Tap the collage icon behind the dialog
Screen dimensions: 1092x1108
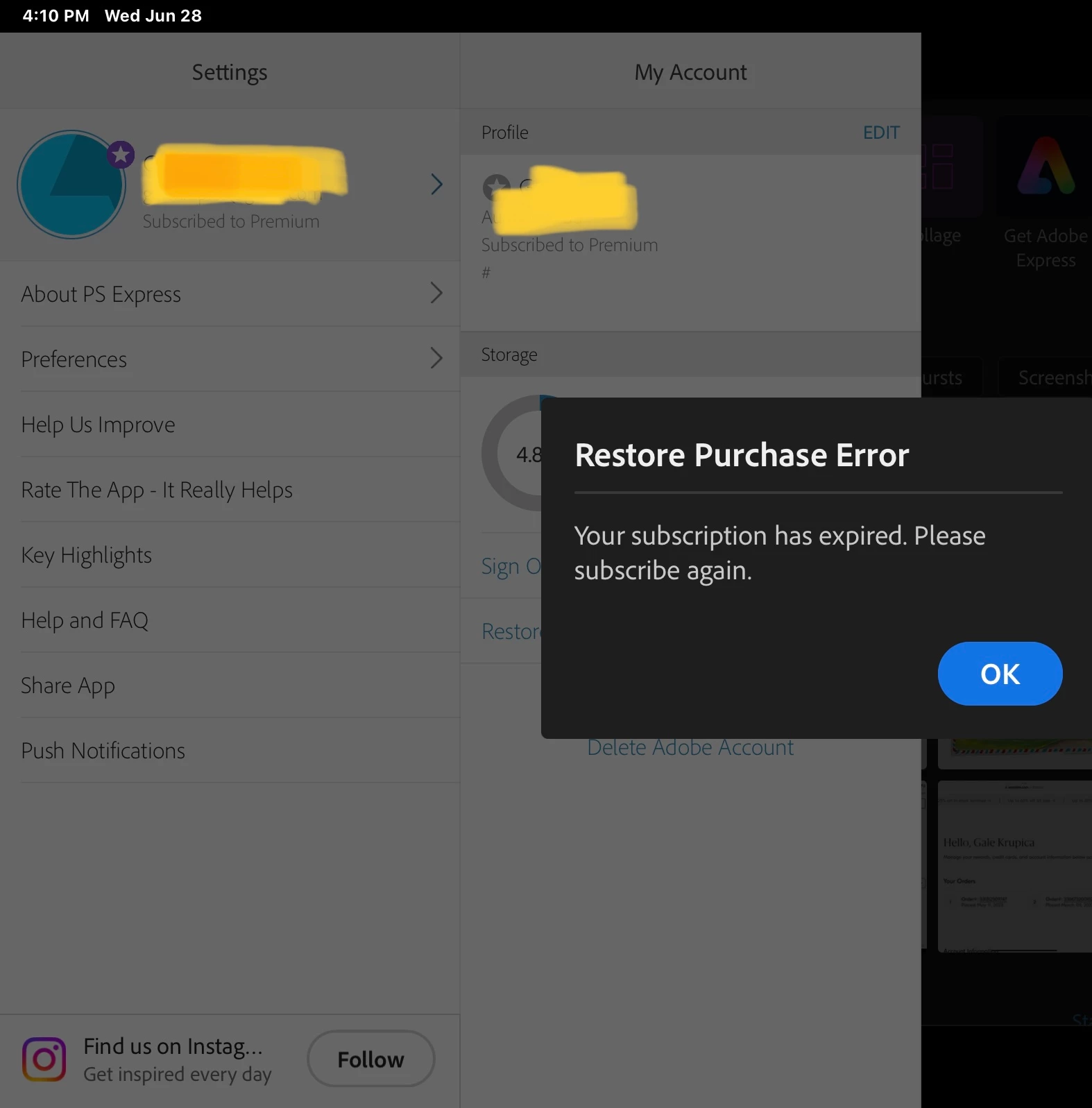pyautogui.click(x=952, y=167)
